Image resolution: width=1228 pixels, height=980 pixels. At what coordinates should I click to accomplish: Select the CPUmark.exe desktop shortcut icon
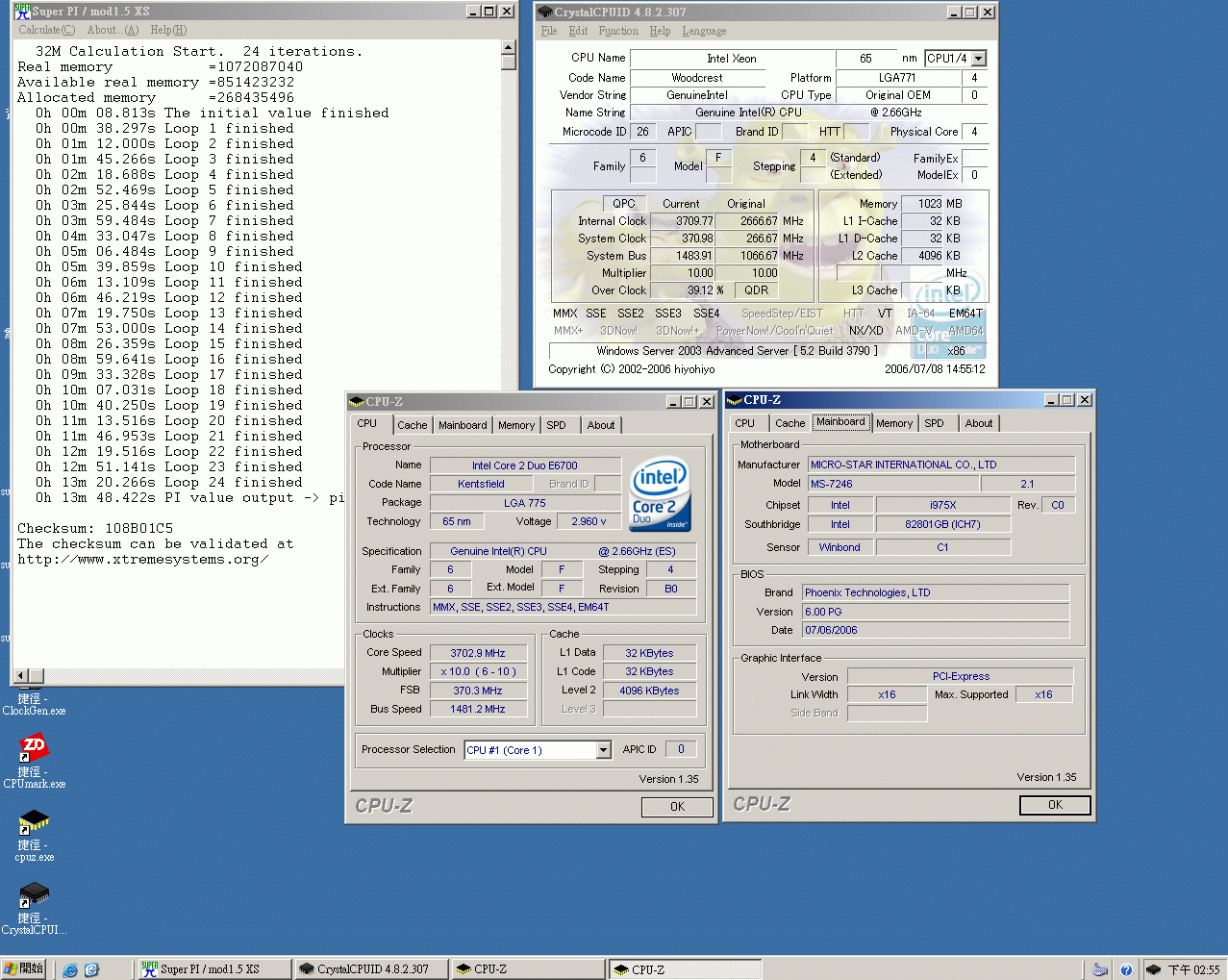point(34,748)
